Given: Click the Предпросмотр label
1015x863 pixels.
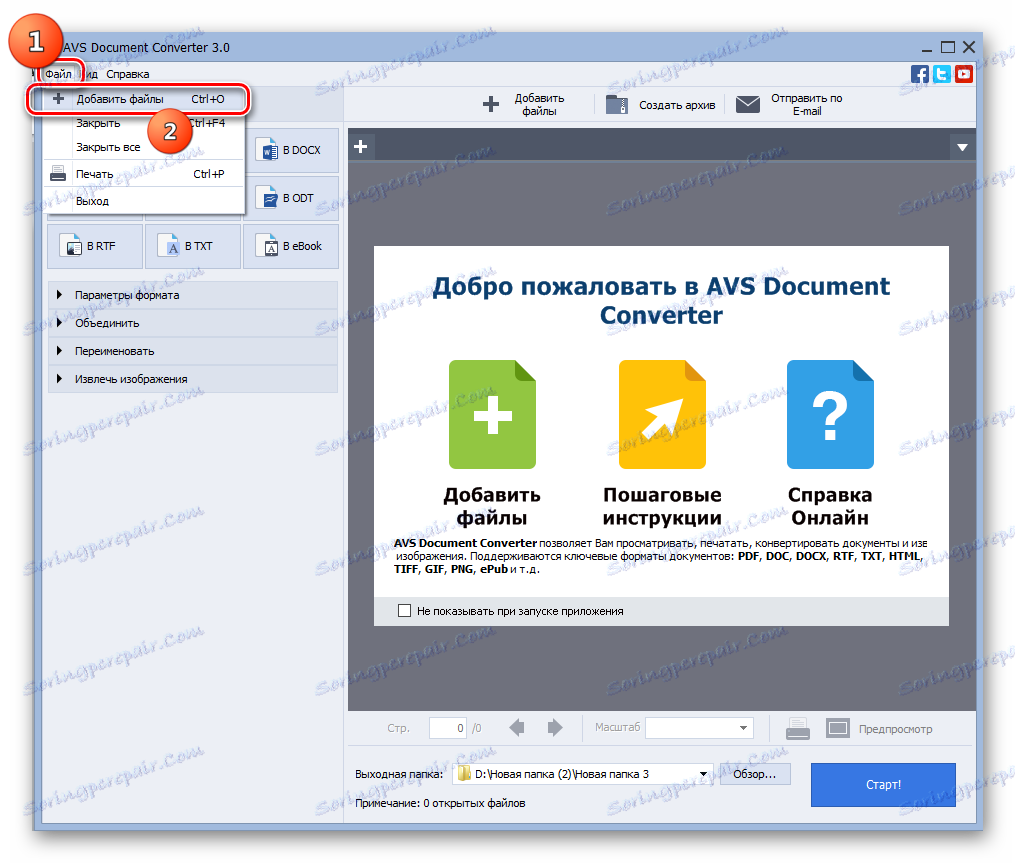Looking at the screenshot, I should pos(895,729).
